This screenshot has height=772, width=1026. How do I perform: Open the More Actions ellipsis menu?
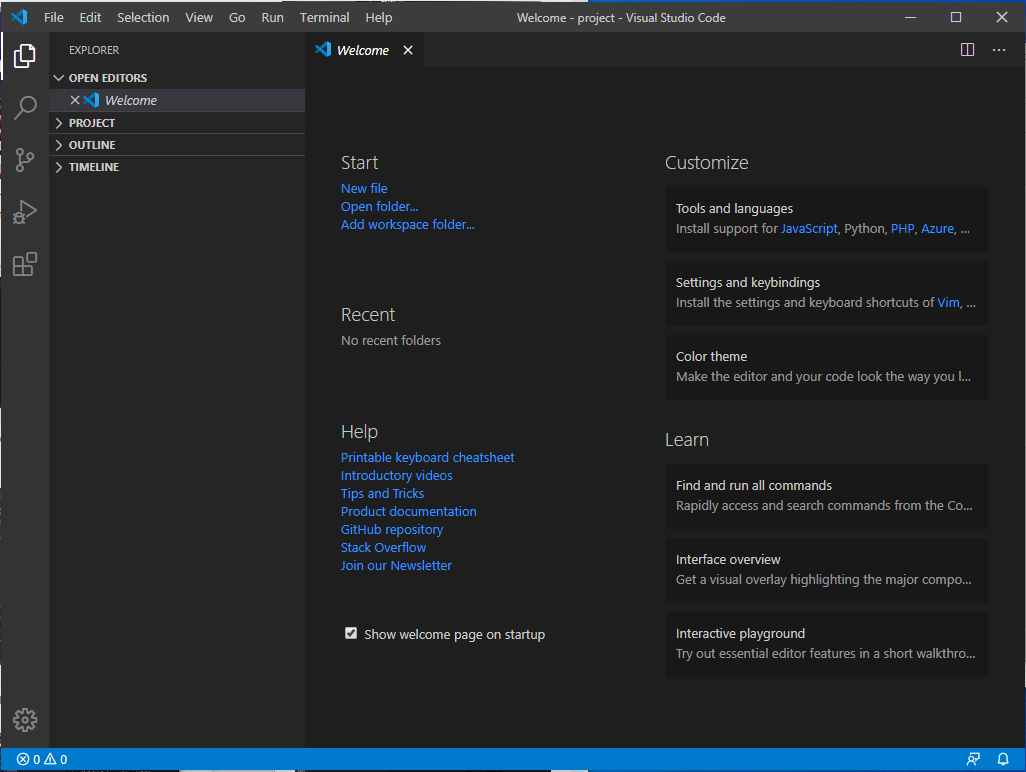click(999, 50)
